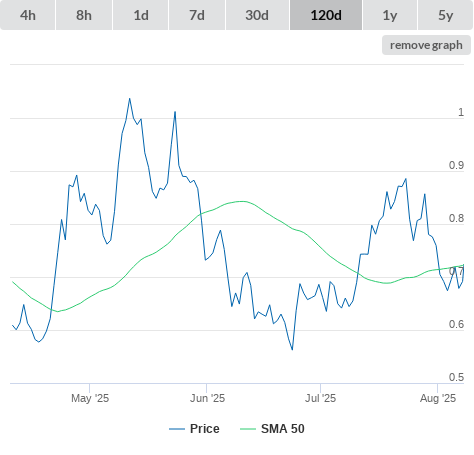
Task: Click the lowest price point in late June
Action: click(x=292, y=349)
